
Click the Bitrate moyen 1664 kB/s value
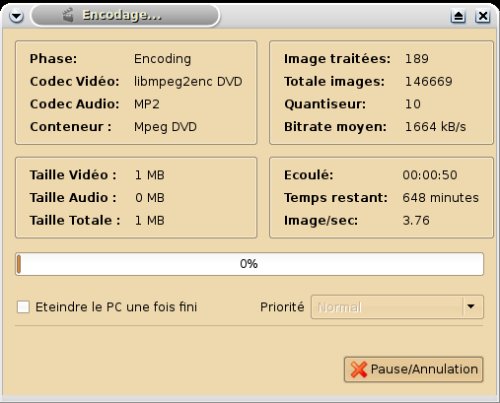[x=435, y=127]
